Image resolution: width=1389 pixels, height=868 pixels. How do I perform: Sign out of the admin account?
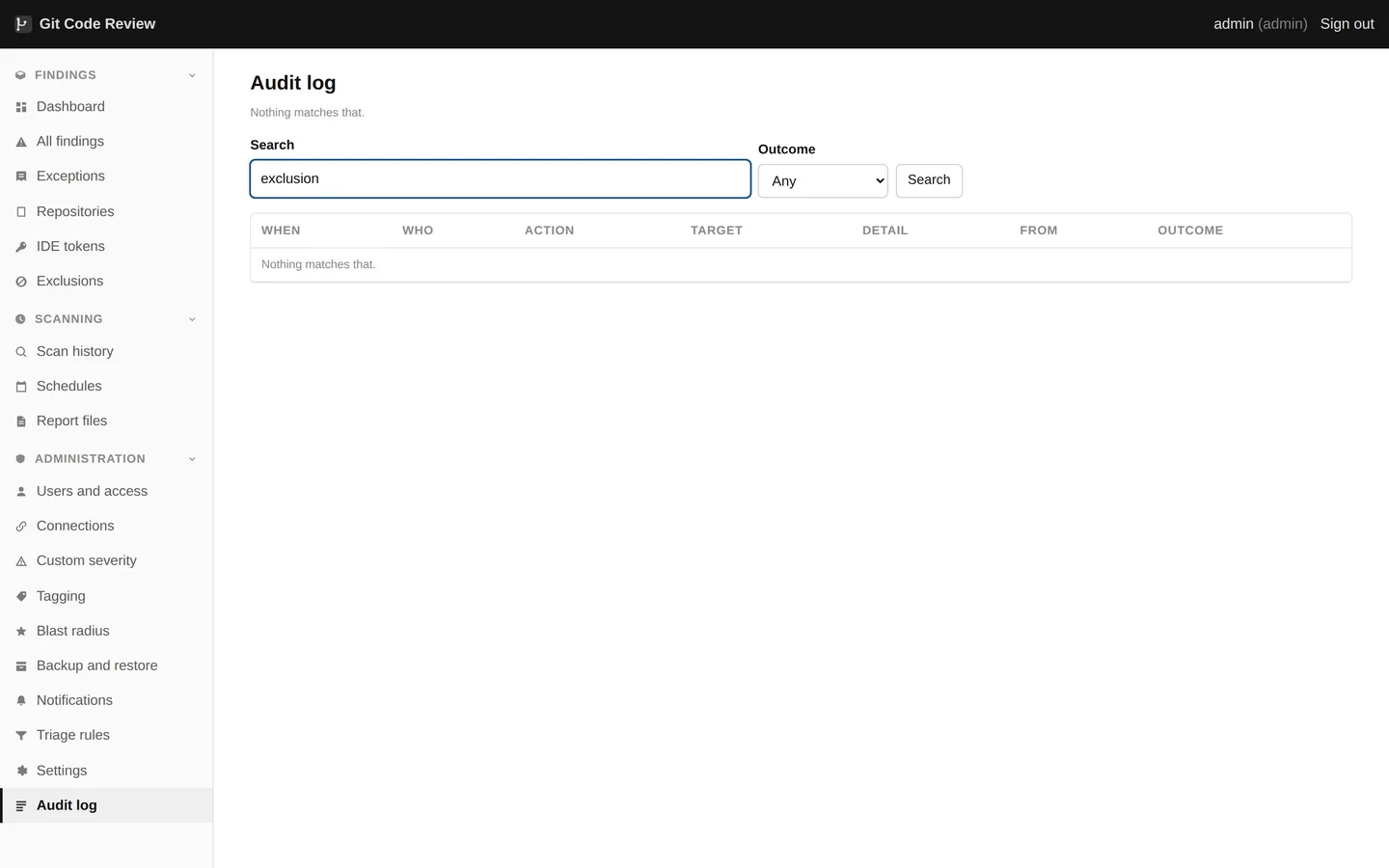tap(1347, 24)
